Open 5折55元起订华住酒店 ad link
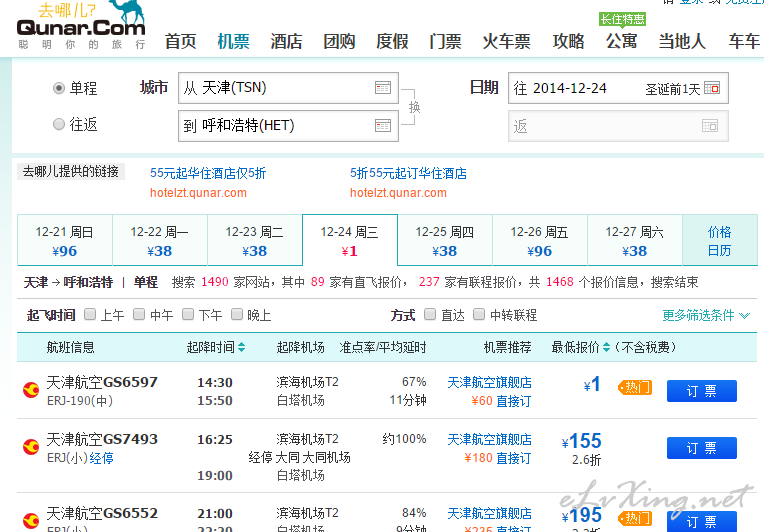Viewport: 764px width, 532px height. click(x=408, y=173)
